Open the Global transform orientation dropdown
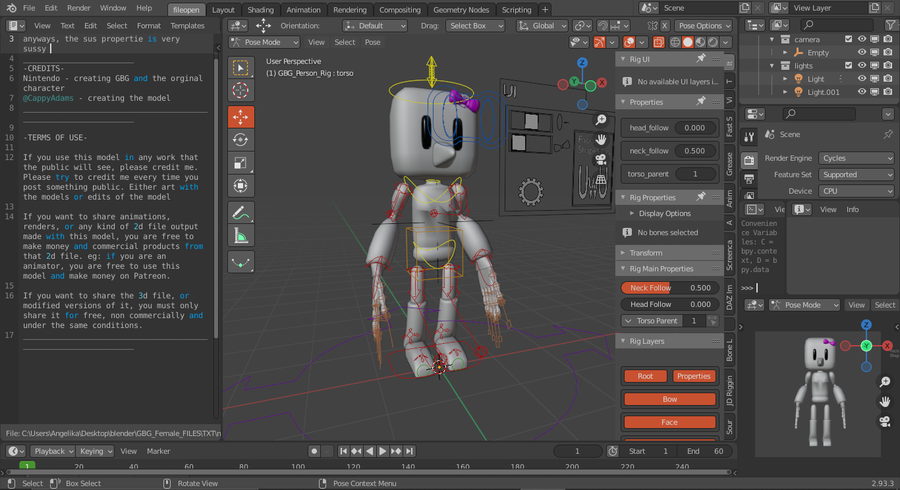 coord(542,26)
